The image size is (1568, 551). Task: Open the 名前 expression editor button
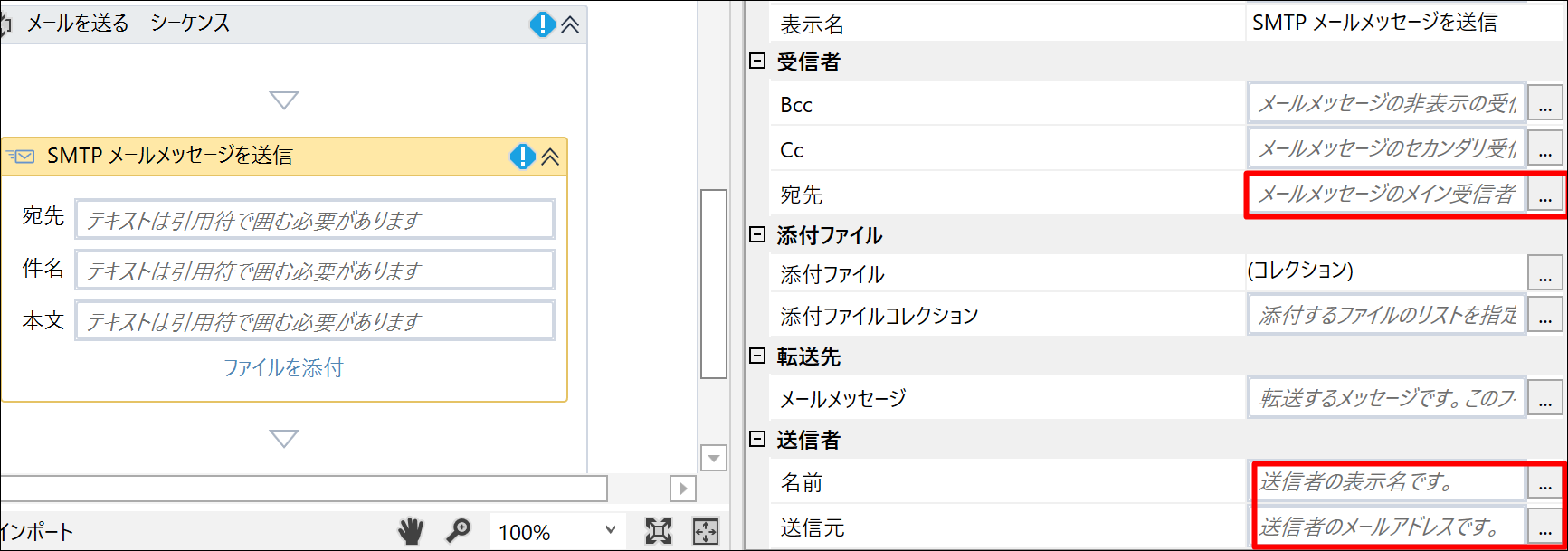[1545, 482]
